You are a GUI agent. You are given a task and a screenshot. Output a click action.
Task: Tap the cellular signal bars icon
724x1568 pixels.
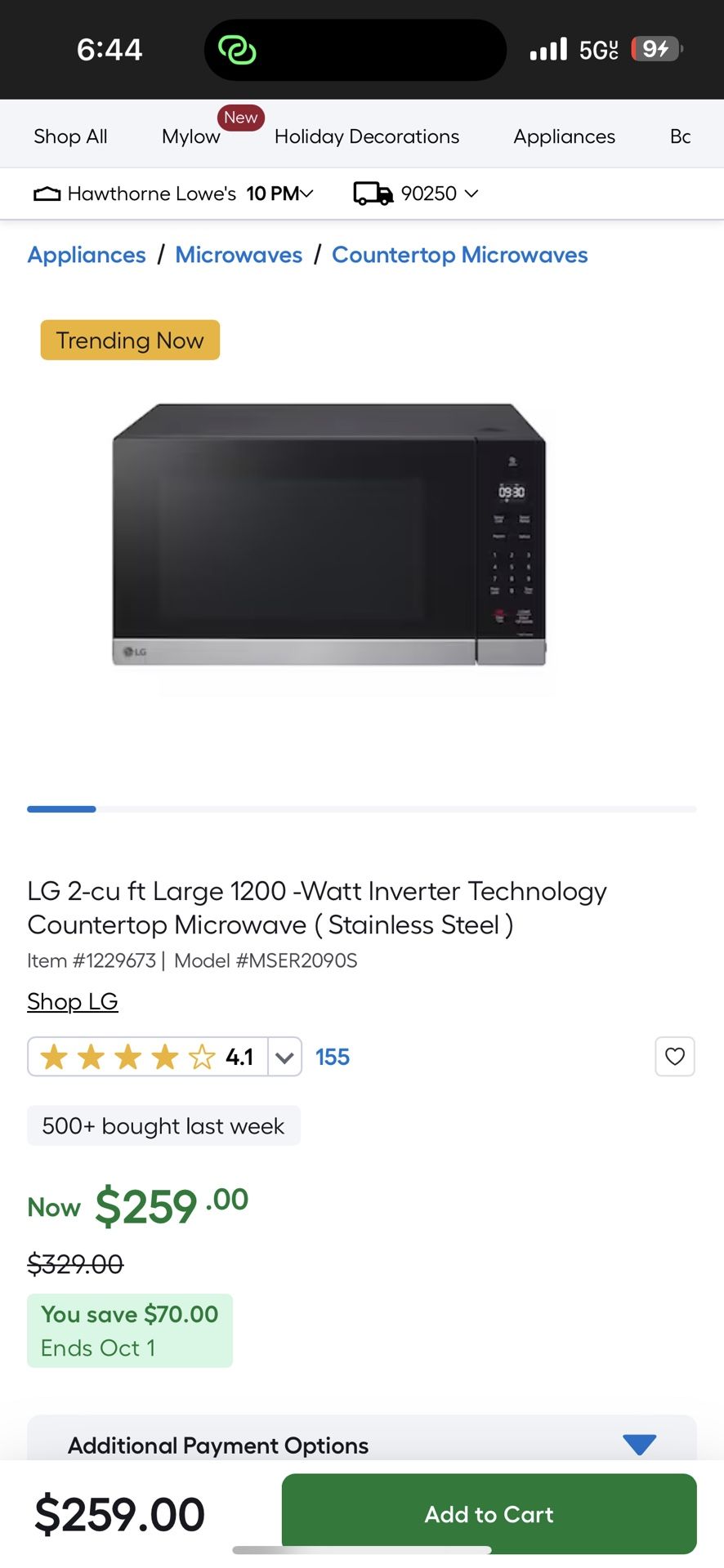[548, 49]
